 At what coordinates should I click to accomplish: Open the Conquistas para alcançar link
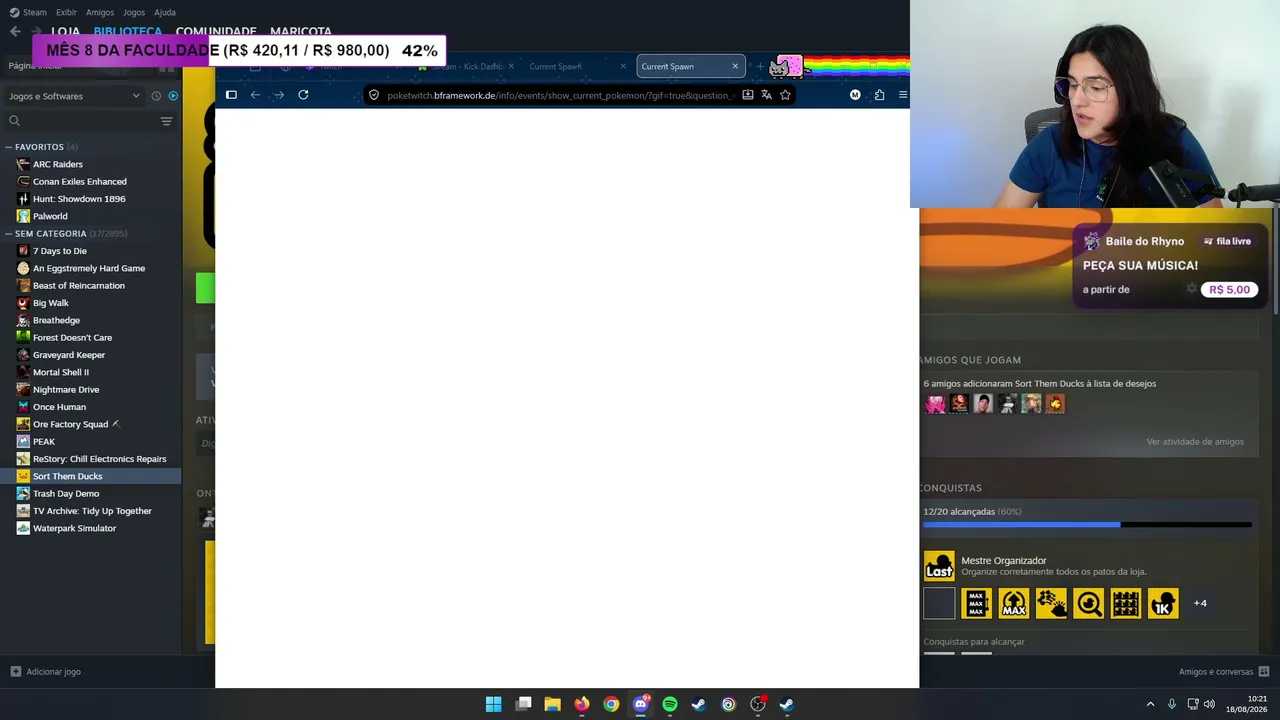click(974, 642)
